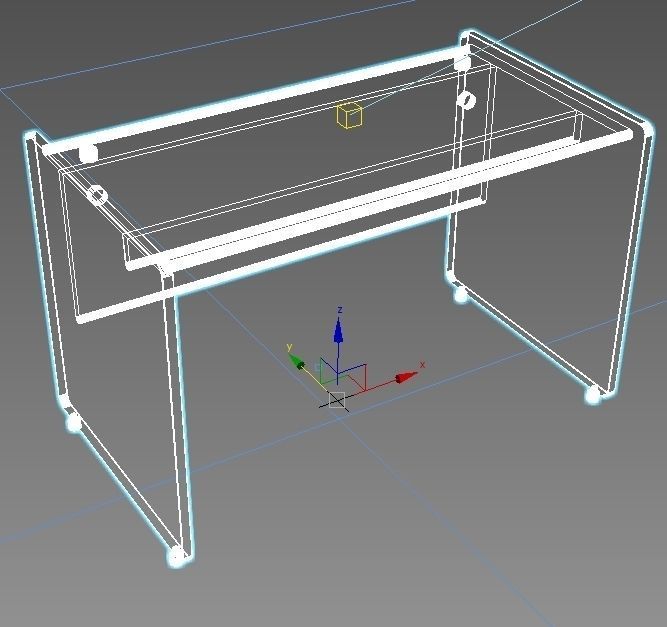
Task: Select the ring-shaped grommet on the right back panel
Action: [x=468, y=100]
